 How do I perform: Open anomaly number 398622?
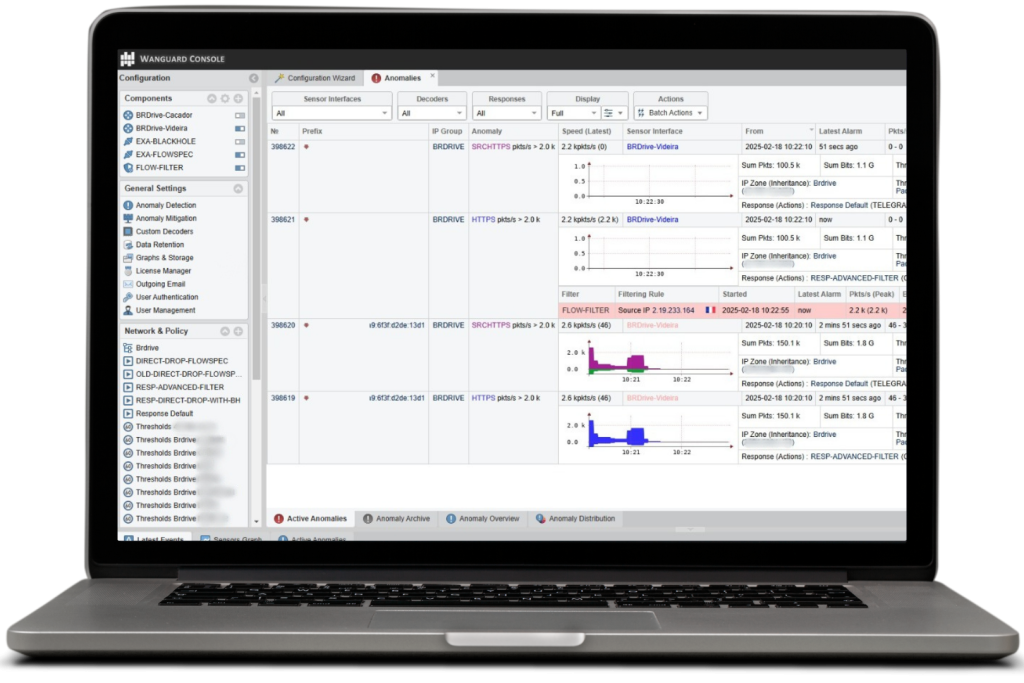point(283,147)
